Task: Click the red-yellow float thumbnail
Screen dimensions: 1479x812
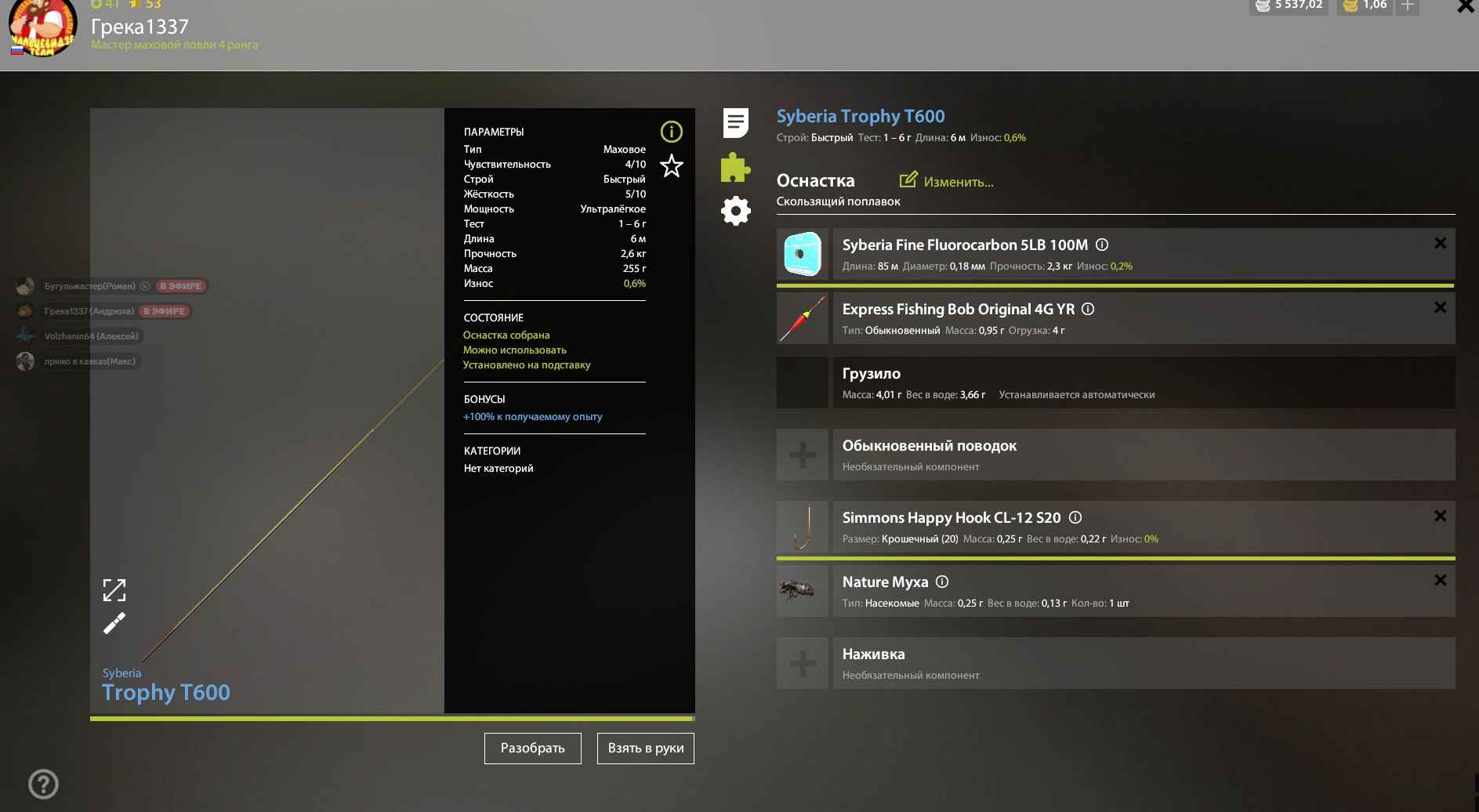Action: point(803,318)
